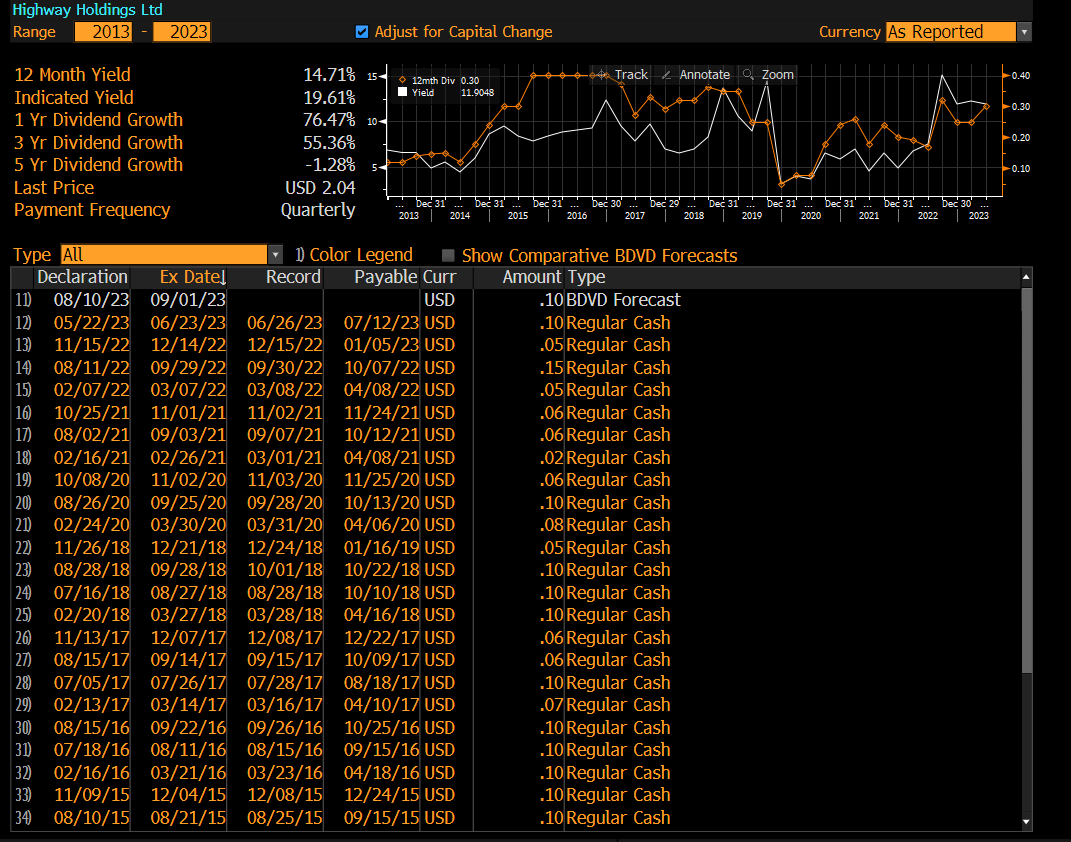Click payable 10/13/20 in row 20

click(381, 503)
